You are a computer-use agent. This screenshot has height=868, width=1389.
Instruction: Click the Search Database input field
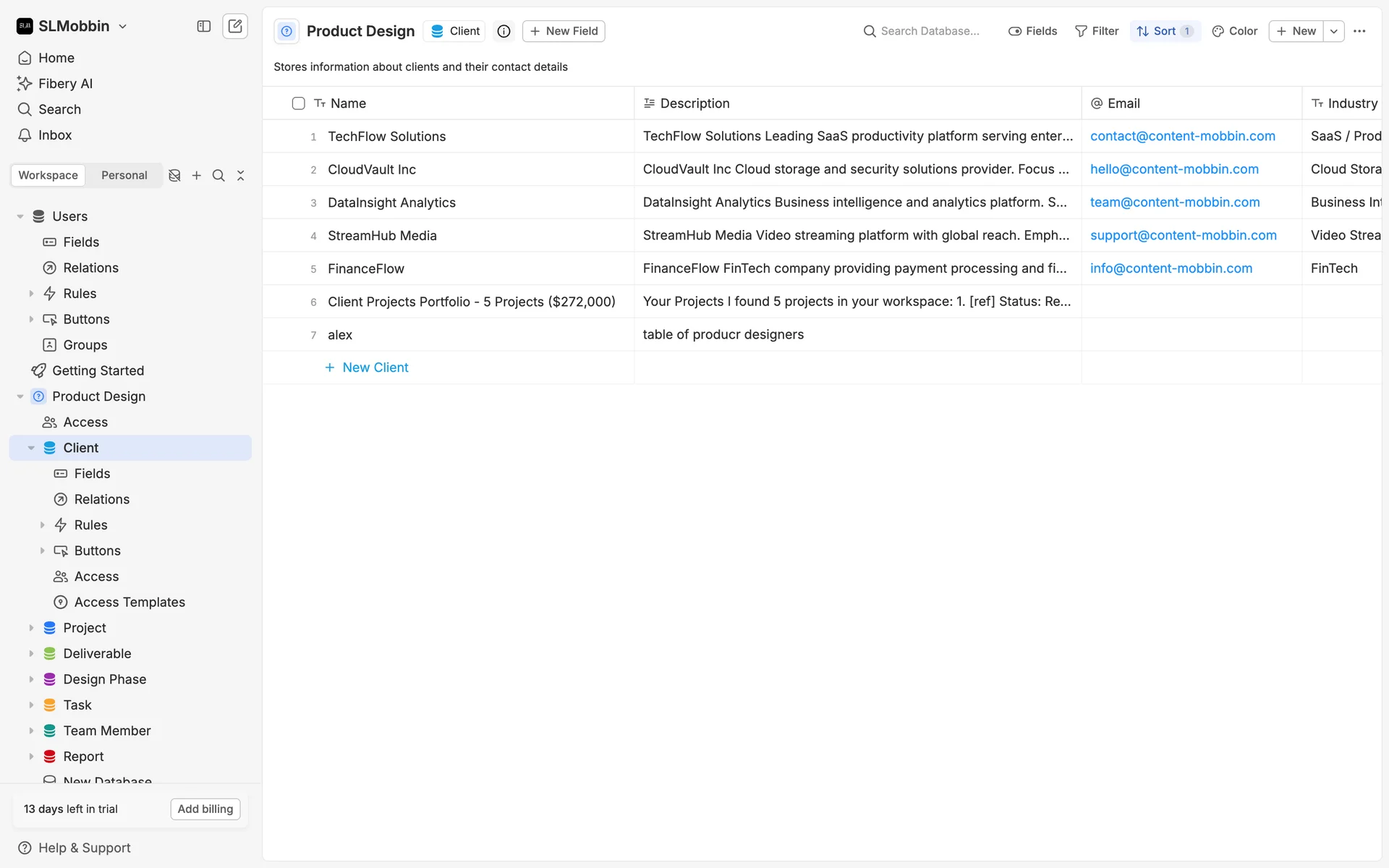click(x=929, y=31)
